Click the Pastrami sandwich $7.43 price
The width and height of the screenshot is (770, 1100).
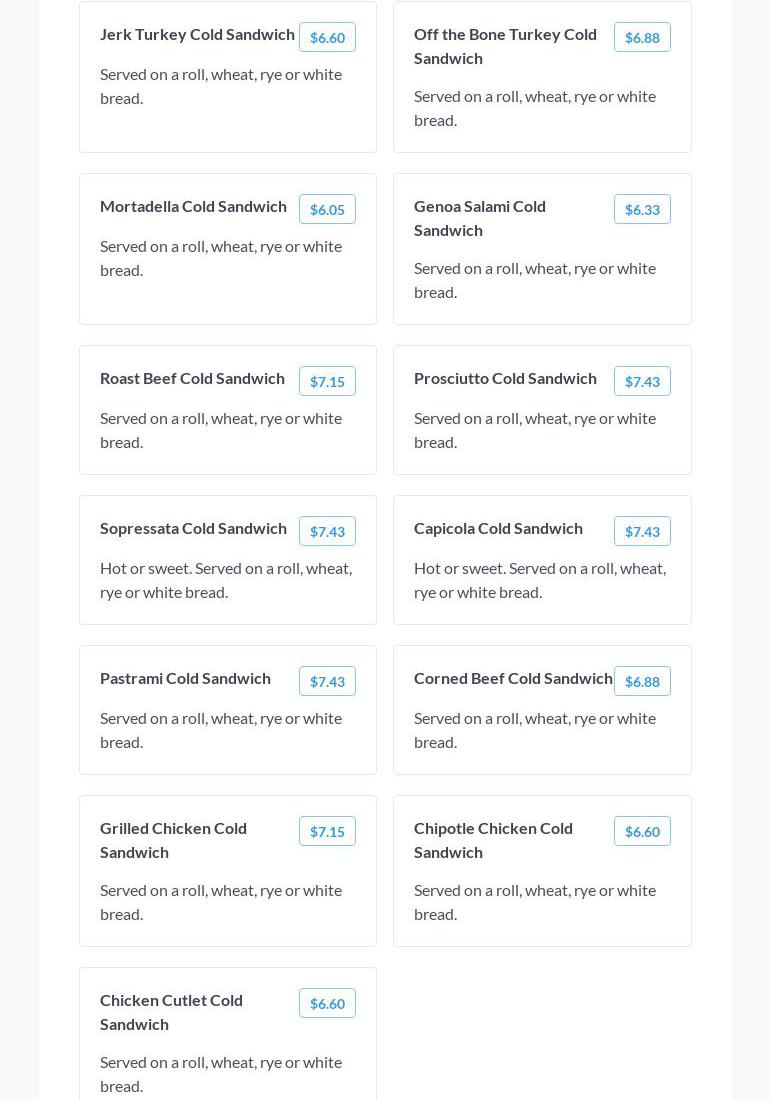pyautogui.click(x=327, y=681)
